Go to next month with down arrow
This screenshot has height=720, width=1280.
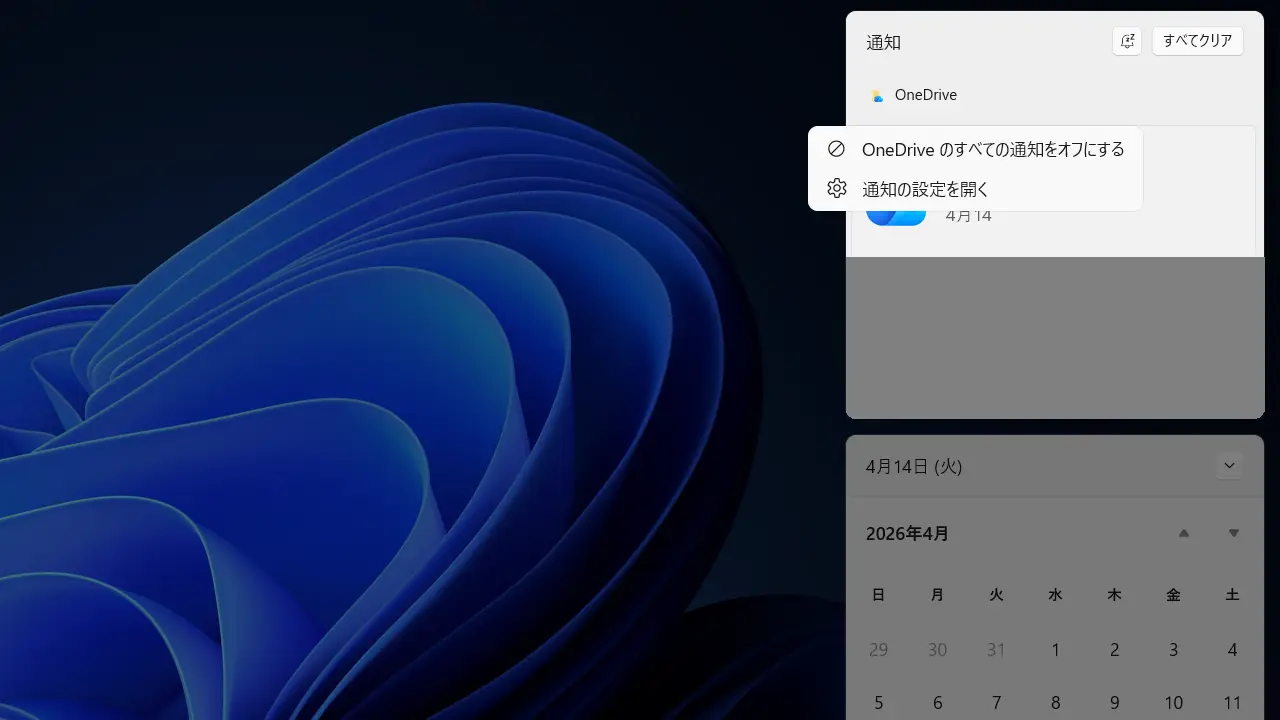tap(1234, 534)
